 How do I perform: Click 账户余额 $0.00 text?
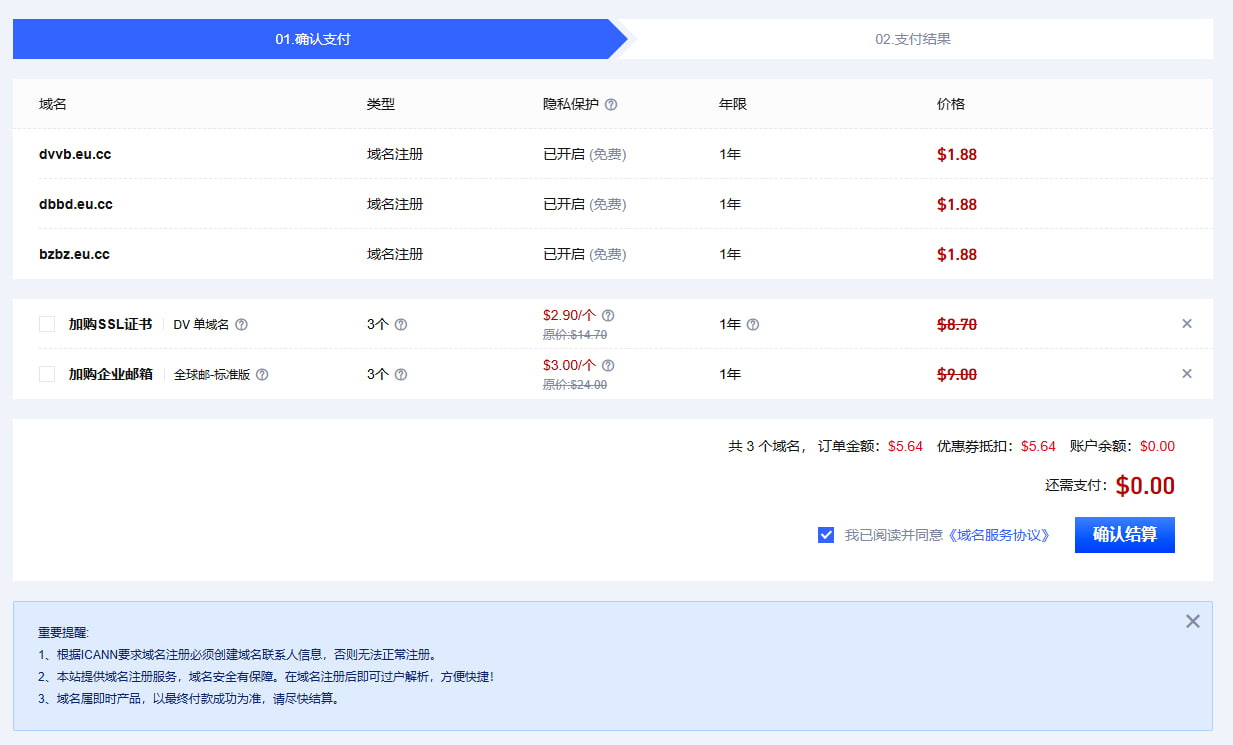(x=1122, y=446)
